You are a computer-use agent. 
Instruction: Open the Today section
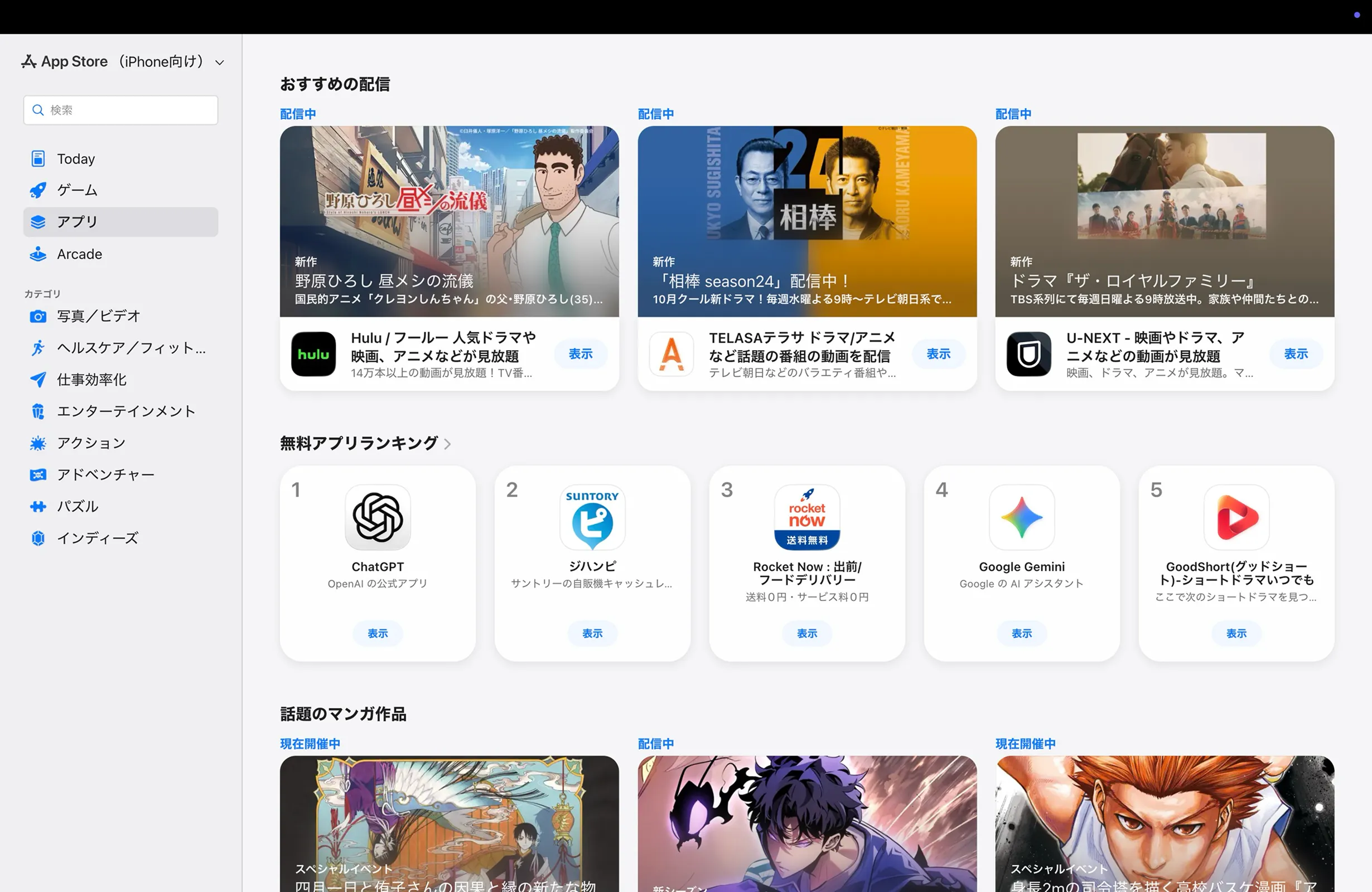pos(120,158)
